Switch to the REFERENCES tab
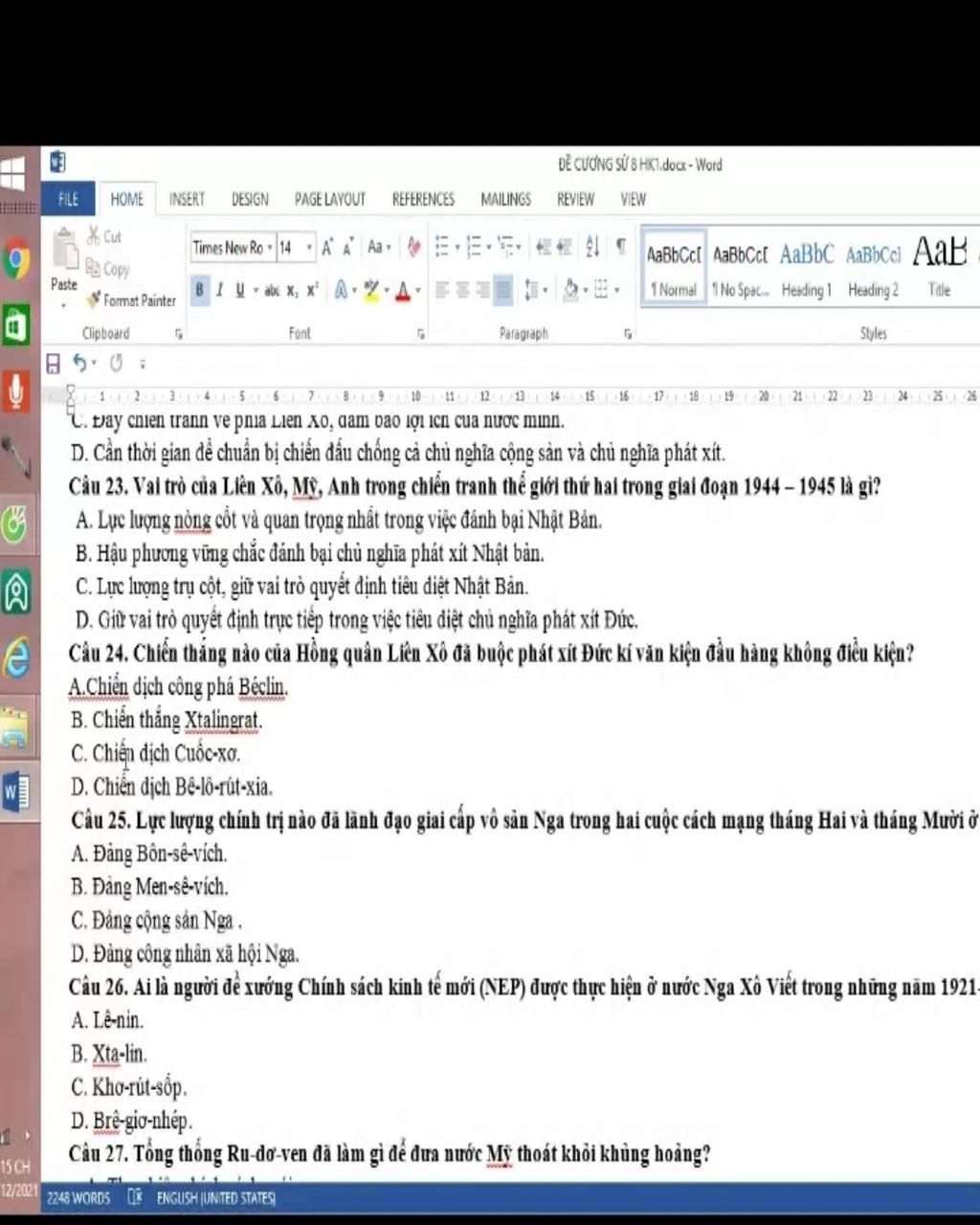Screen dimensions: 980x1225 (423, 199)
